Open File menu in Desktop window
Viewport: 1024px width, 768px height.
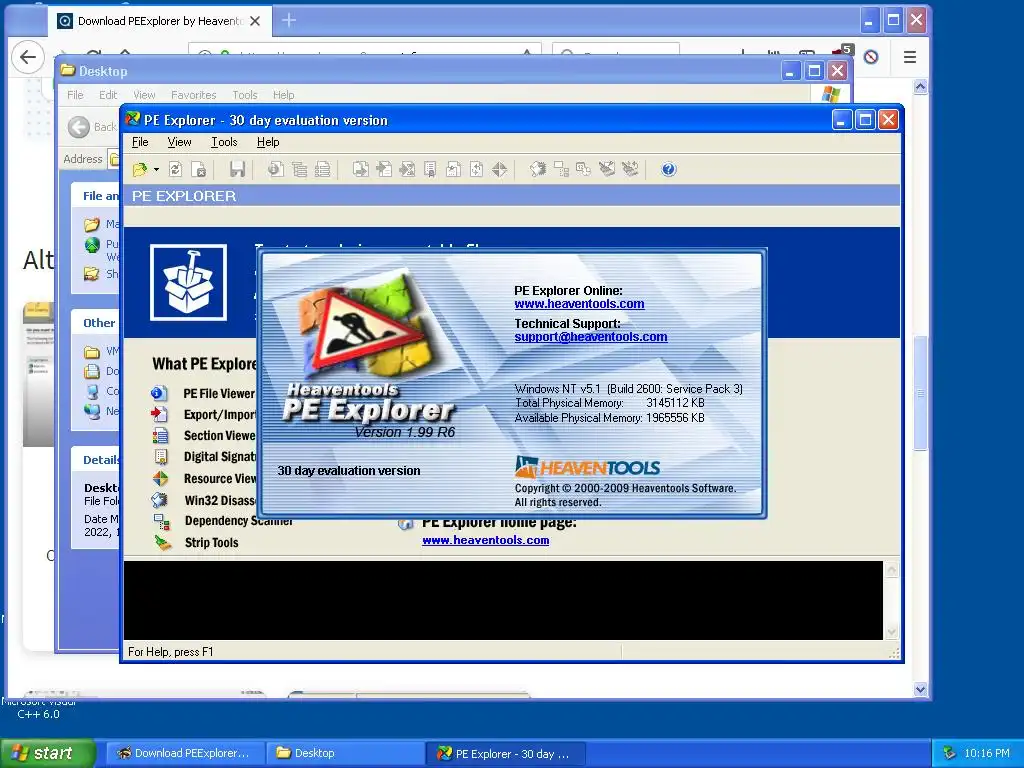pos(75,95)
